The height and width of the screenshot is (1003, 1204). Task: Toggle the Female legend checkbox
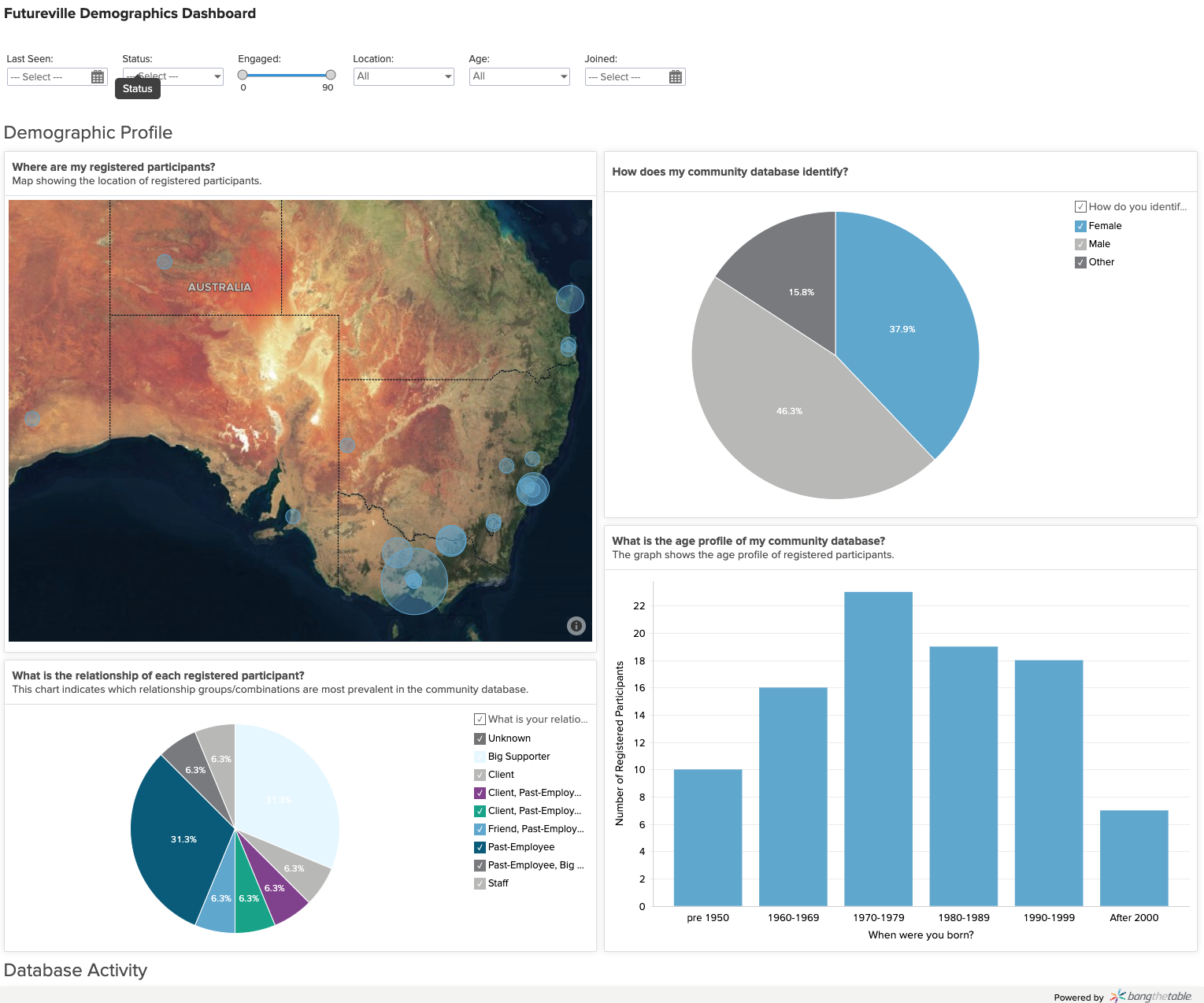1080,226
